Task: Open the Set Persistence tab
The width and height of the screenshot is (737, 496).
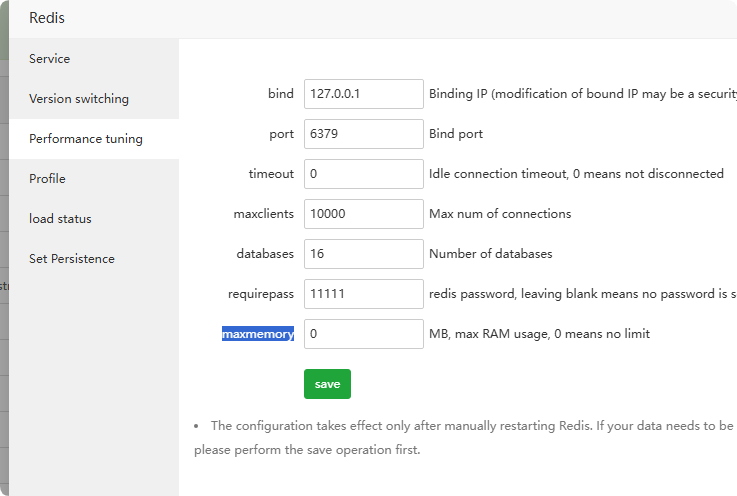Action: coord(72,259)
